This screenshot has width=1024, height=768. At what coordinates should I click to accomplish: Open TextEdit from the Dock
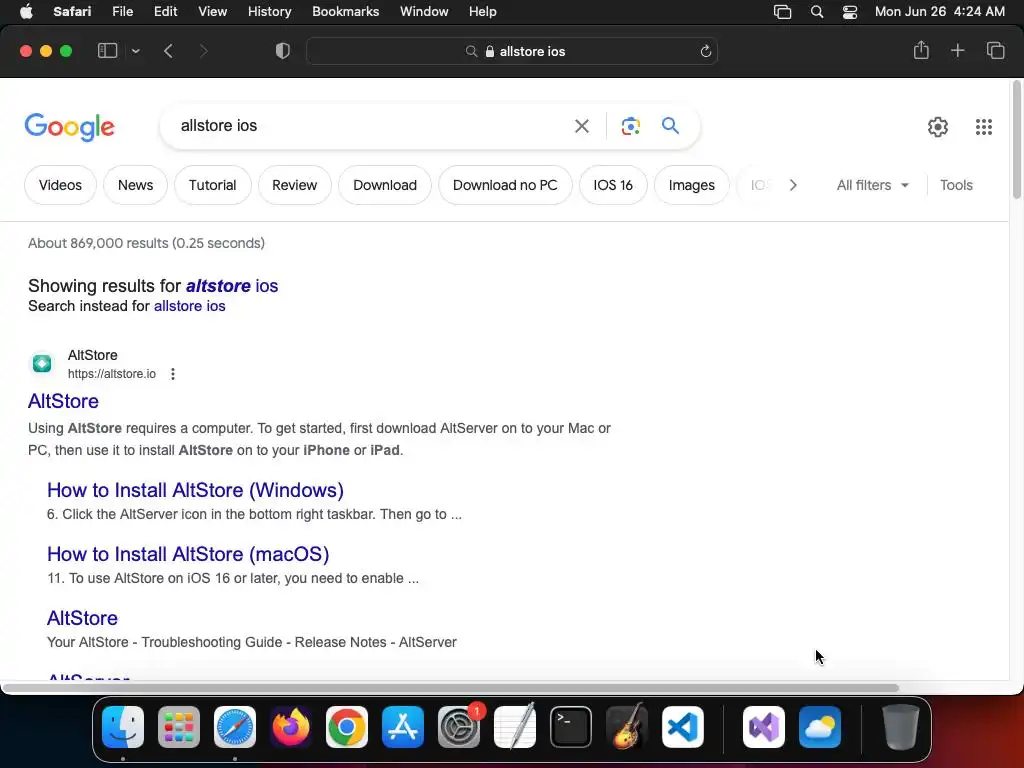[515, 726]
